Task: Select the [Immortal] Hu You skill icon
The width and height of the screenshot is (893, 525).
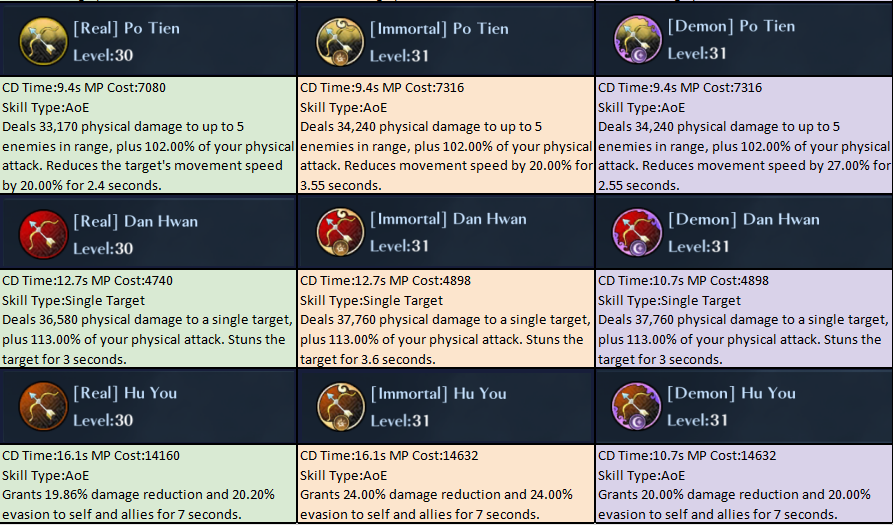Action: click(x=340, y=404)
